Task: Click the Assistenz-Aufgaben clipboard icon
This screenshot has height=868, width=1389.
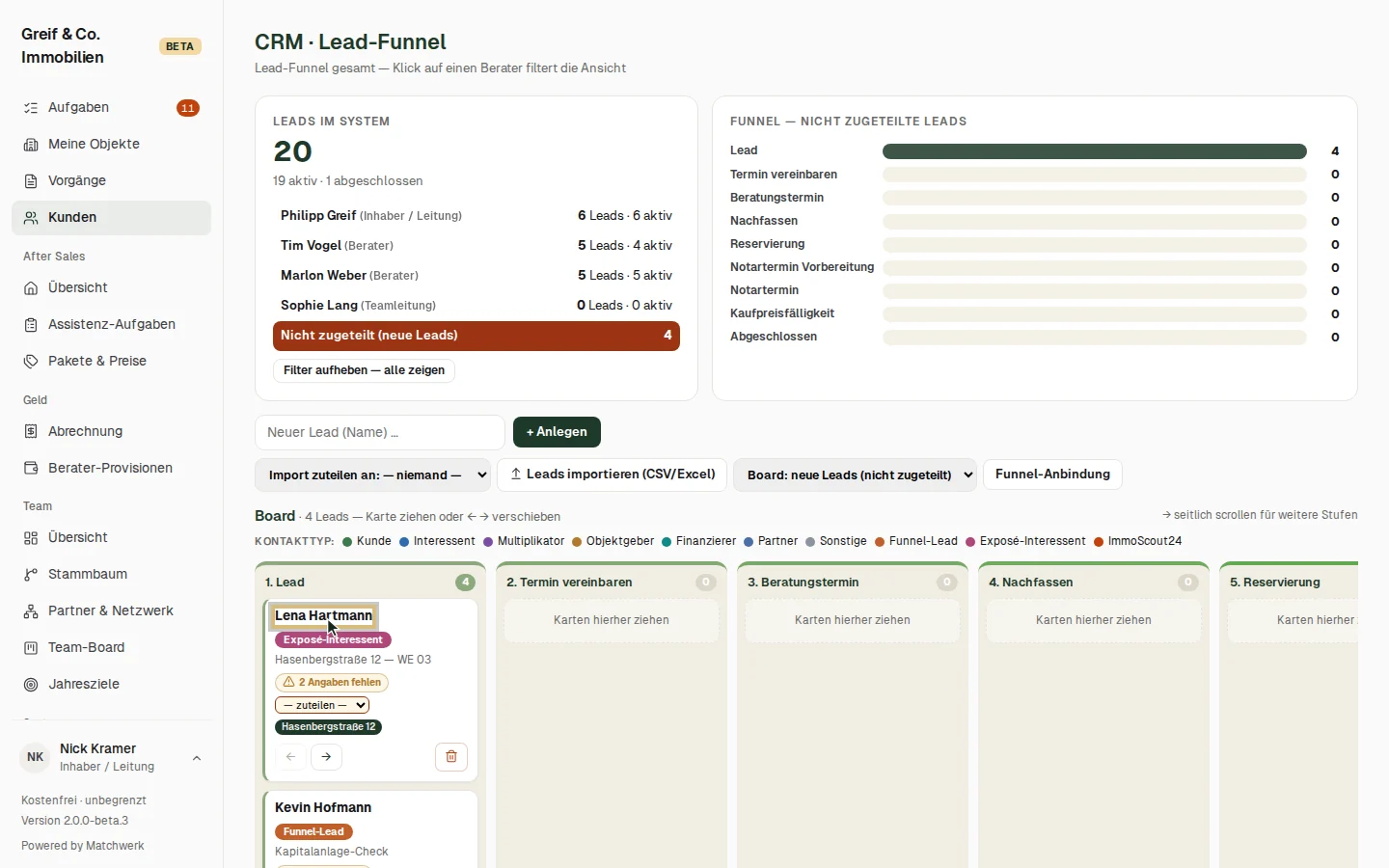Action: click(31, 325)
